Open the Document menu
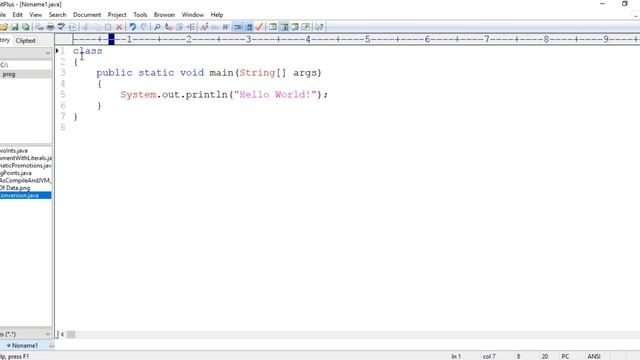 coord(87,15)
